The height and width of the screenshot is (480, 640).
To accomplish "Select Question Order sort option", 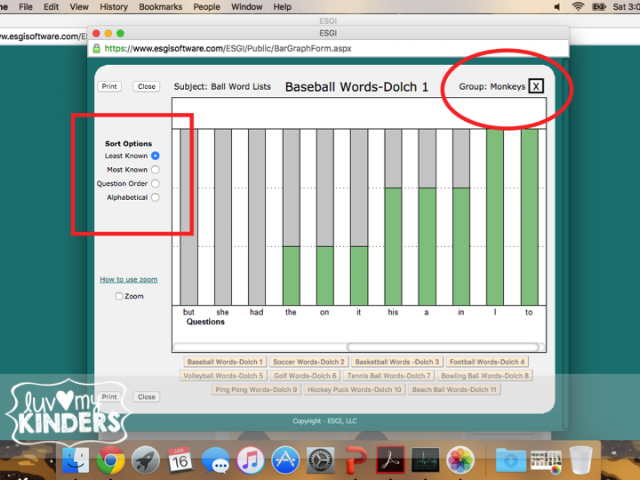I will click(x=155, y=183).
